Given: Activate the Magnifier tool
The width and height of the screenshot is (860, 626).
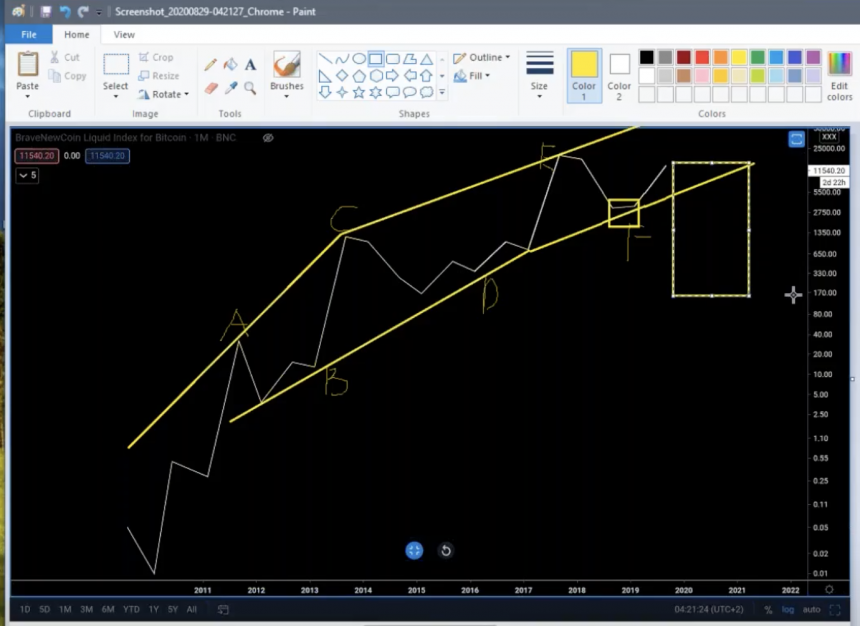Looking at the screenshot, I should click(x=250, y=88).
